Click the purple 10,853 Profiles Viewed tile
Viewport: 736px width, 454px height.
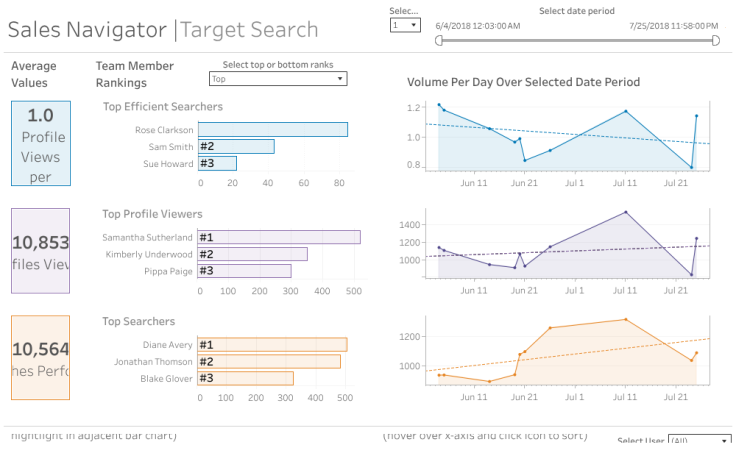(41, 251)
